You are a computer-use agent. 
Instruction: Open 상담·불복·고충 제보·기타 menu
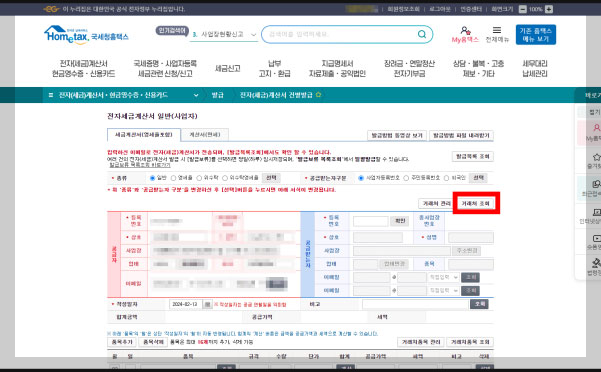click(478, 69)
